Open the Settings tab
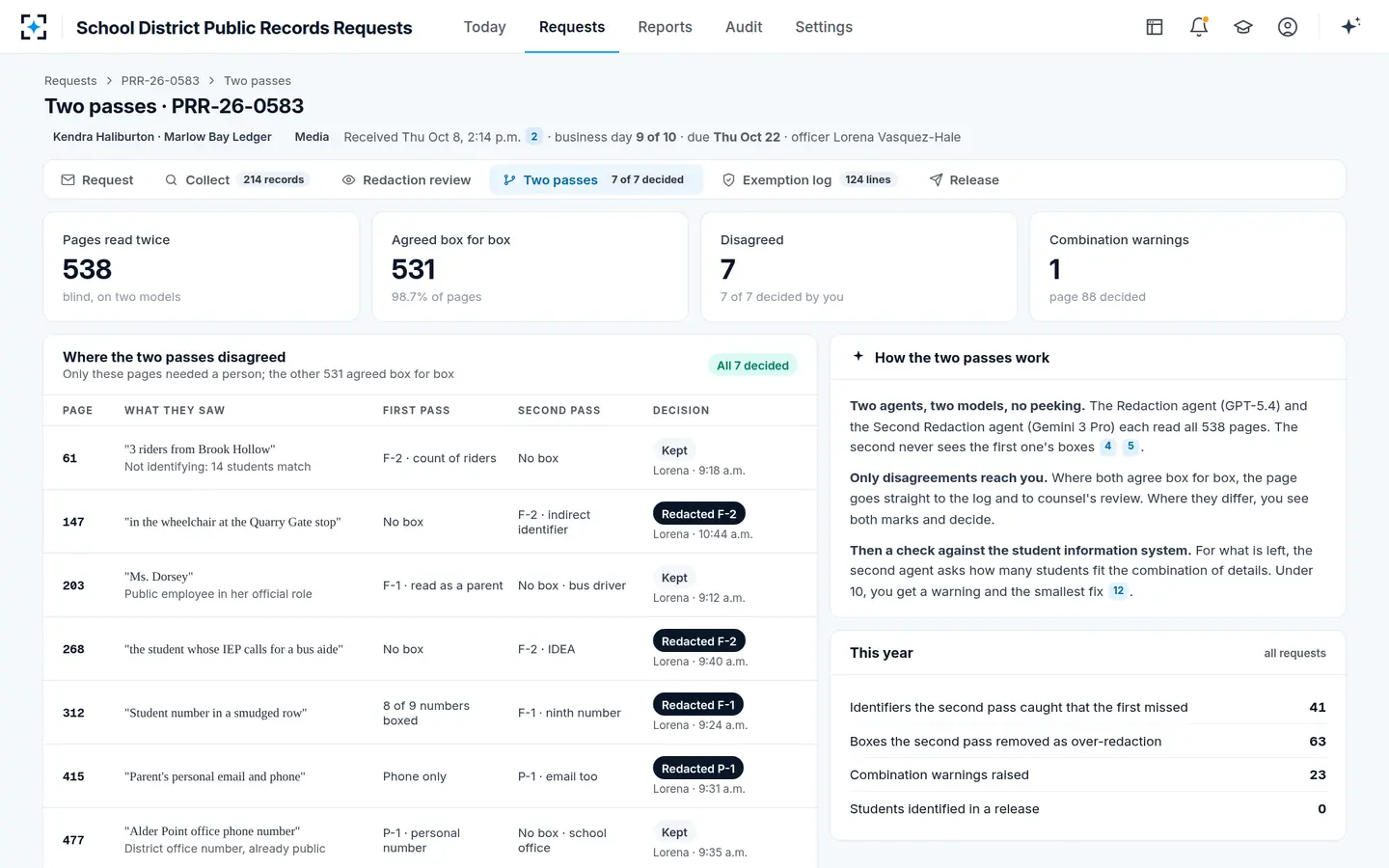Image resolution: width=1389 pixels, height=868 pixels. 824,27
